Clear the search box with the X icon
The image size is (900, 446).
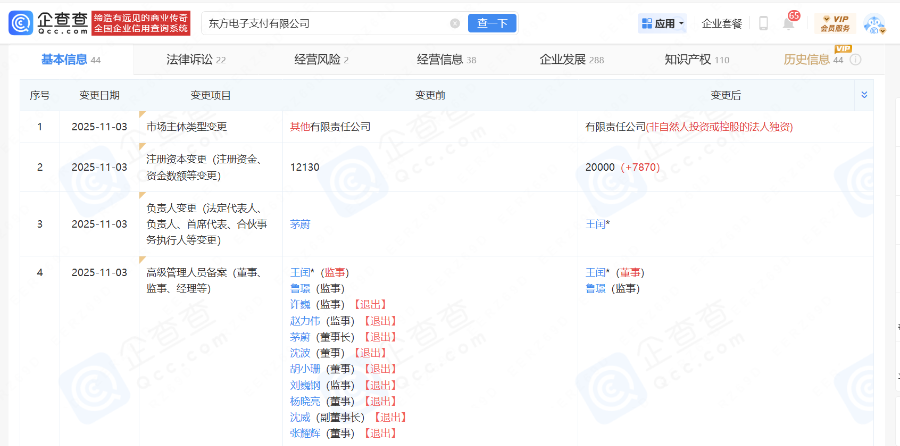click(x=455, y=23)
